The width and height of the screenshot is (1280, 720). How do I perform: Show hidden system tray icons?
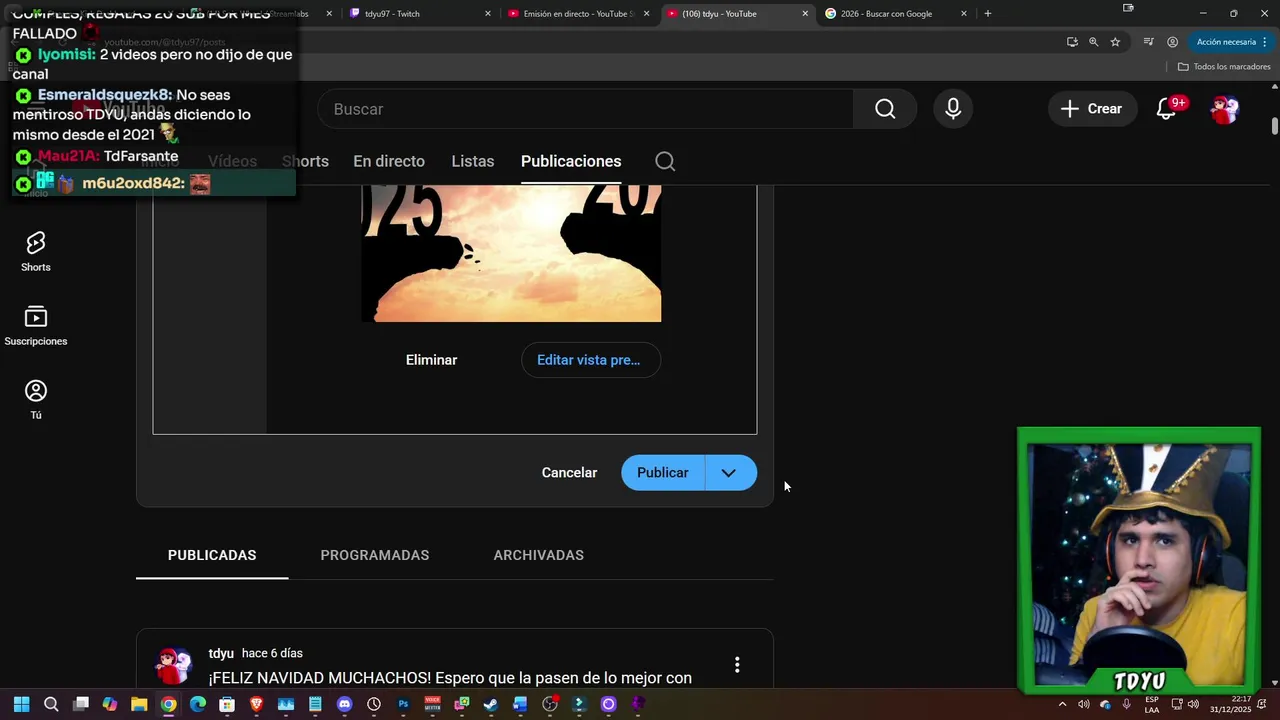point(1062,704)
